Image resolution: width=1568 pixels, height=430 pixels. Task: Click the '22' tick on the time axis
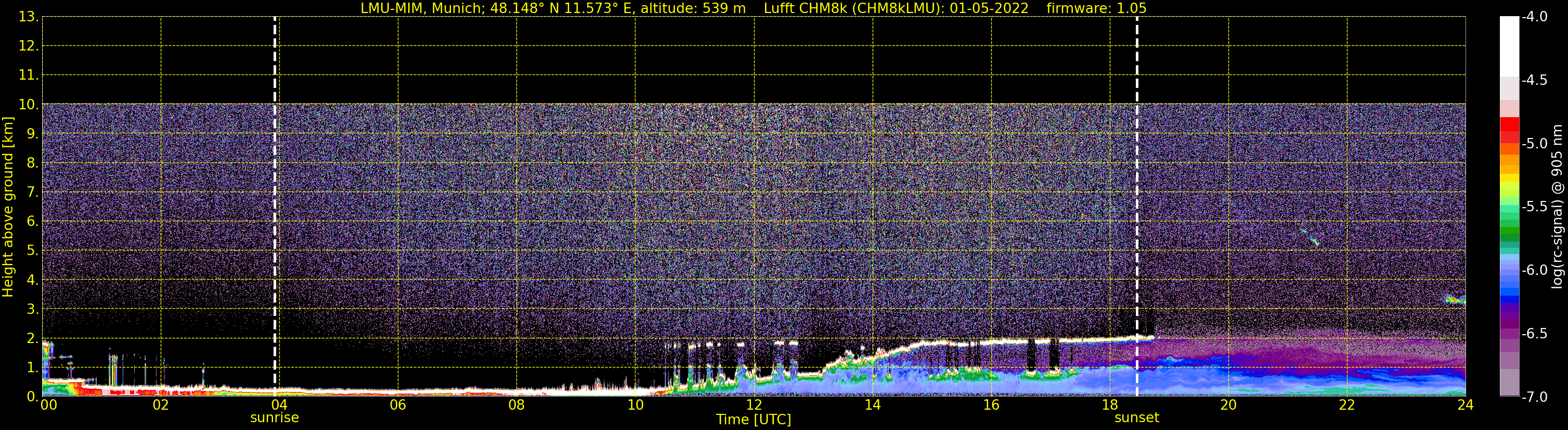(x=1347, y=405)
